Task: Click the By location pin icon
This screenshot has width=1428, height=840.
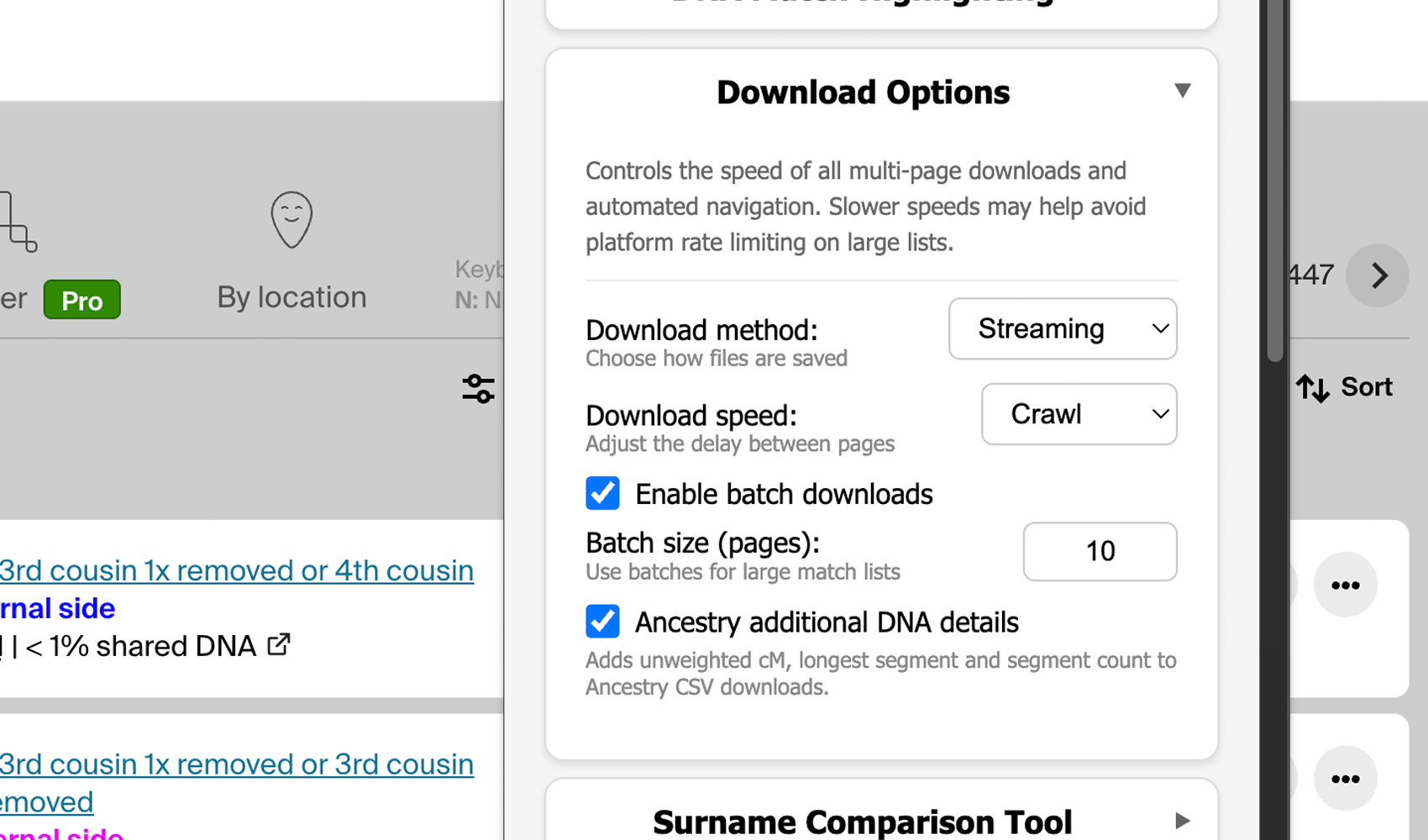Action: pos(291,220)
